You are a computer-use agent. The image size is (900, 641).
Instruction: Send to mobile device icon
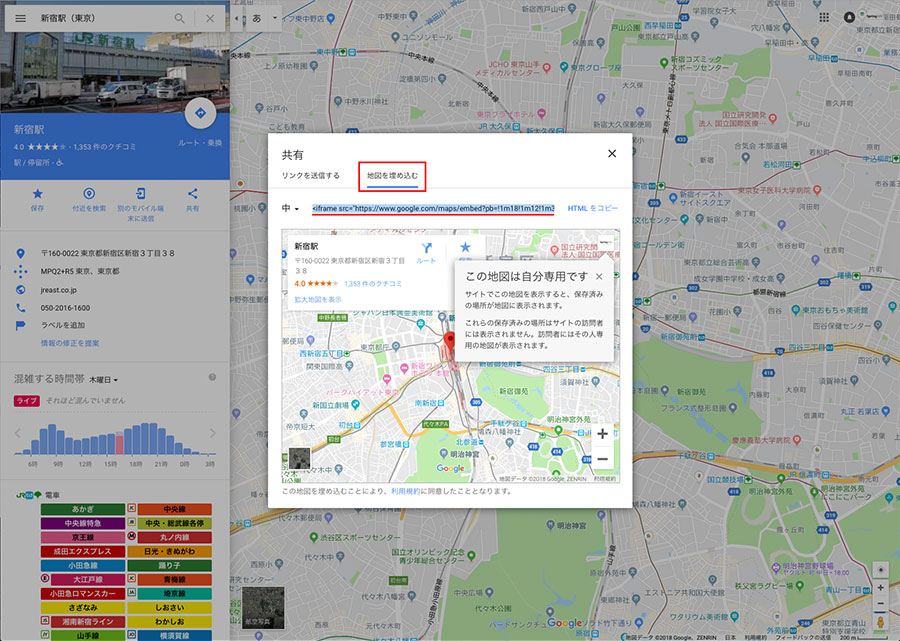(x=141, y=194)
